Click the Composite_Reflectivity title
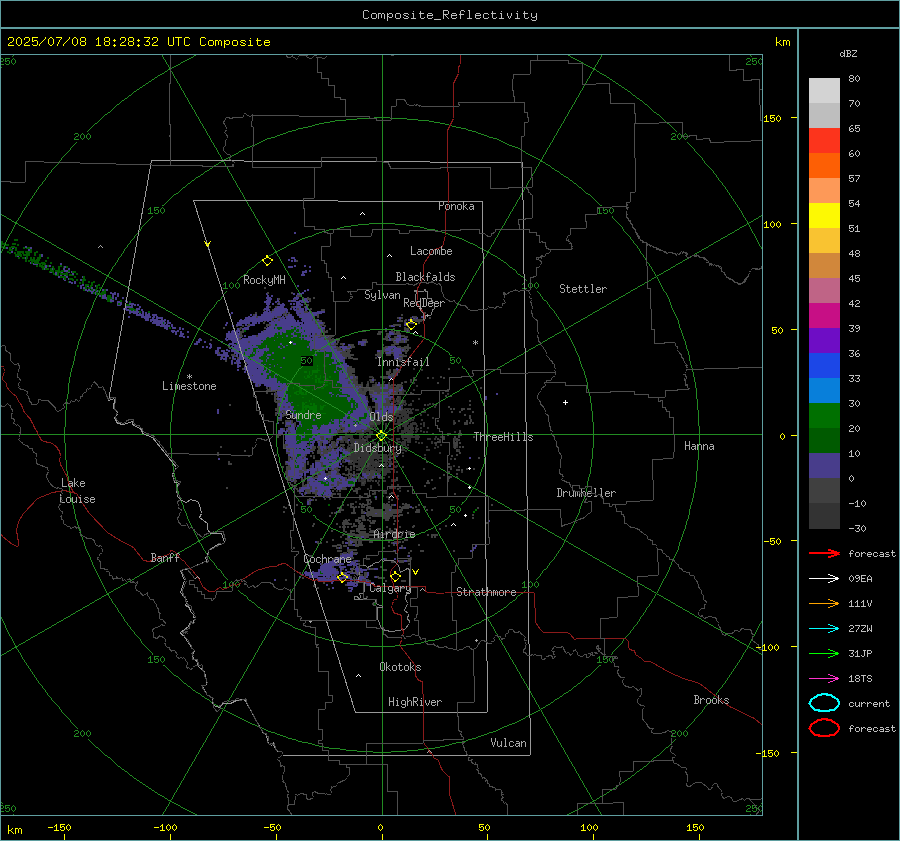Screen dimensions: 900x841 (x=449, y=15)
